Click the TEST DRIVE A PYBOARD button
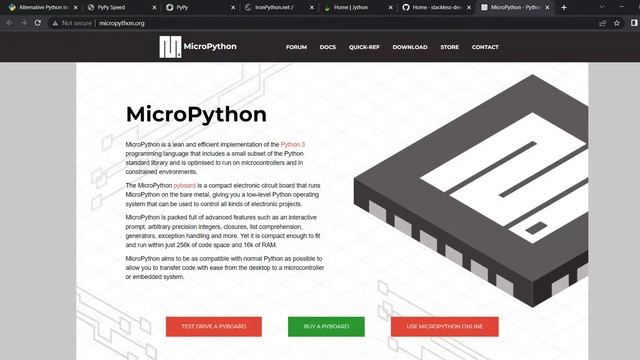 pyautogui.click(x=213, y=327)
